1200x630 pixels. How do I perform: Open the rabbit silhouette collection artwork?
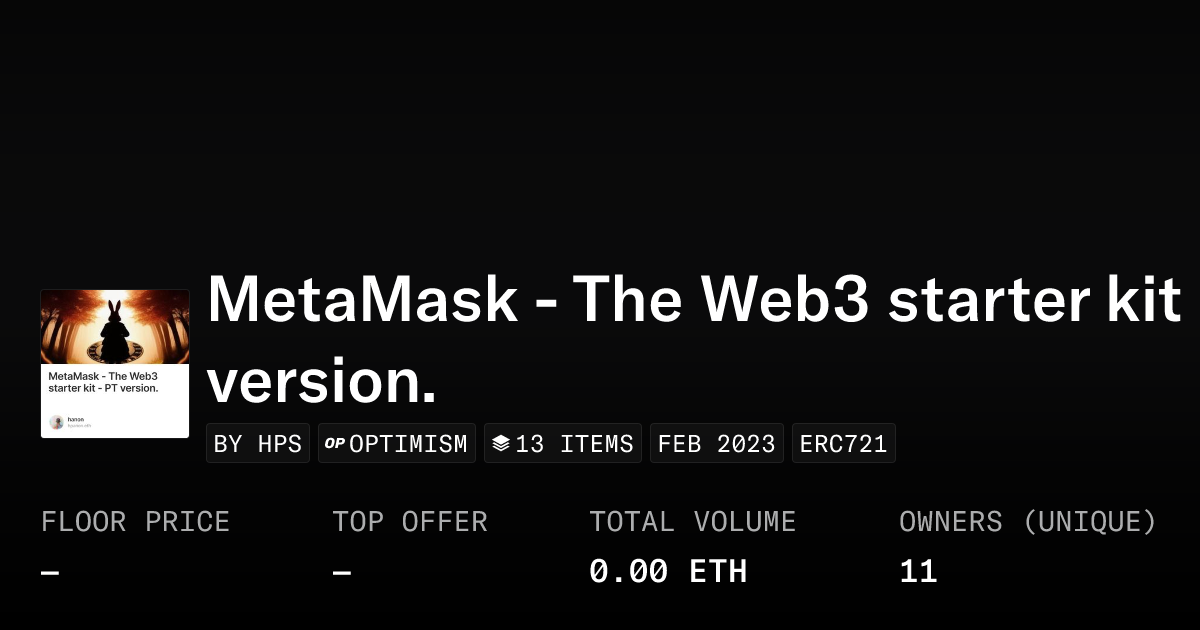[115, 327]
